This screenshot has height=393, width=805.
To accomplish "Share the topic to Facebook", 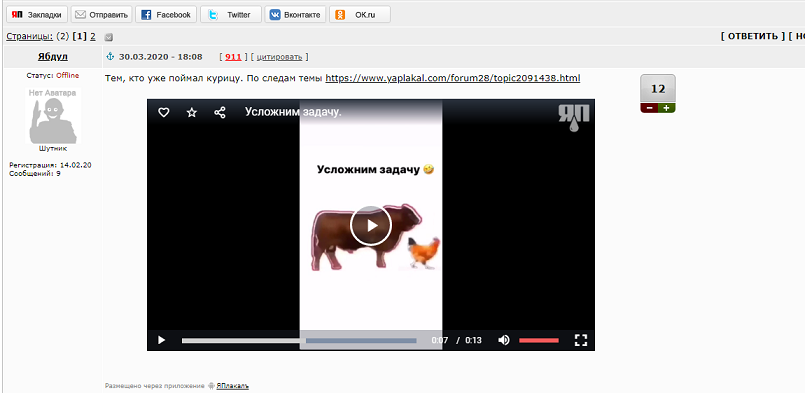I will point(166,15).
